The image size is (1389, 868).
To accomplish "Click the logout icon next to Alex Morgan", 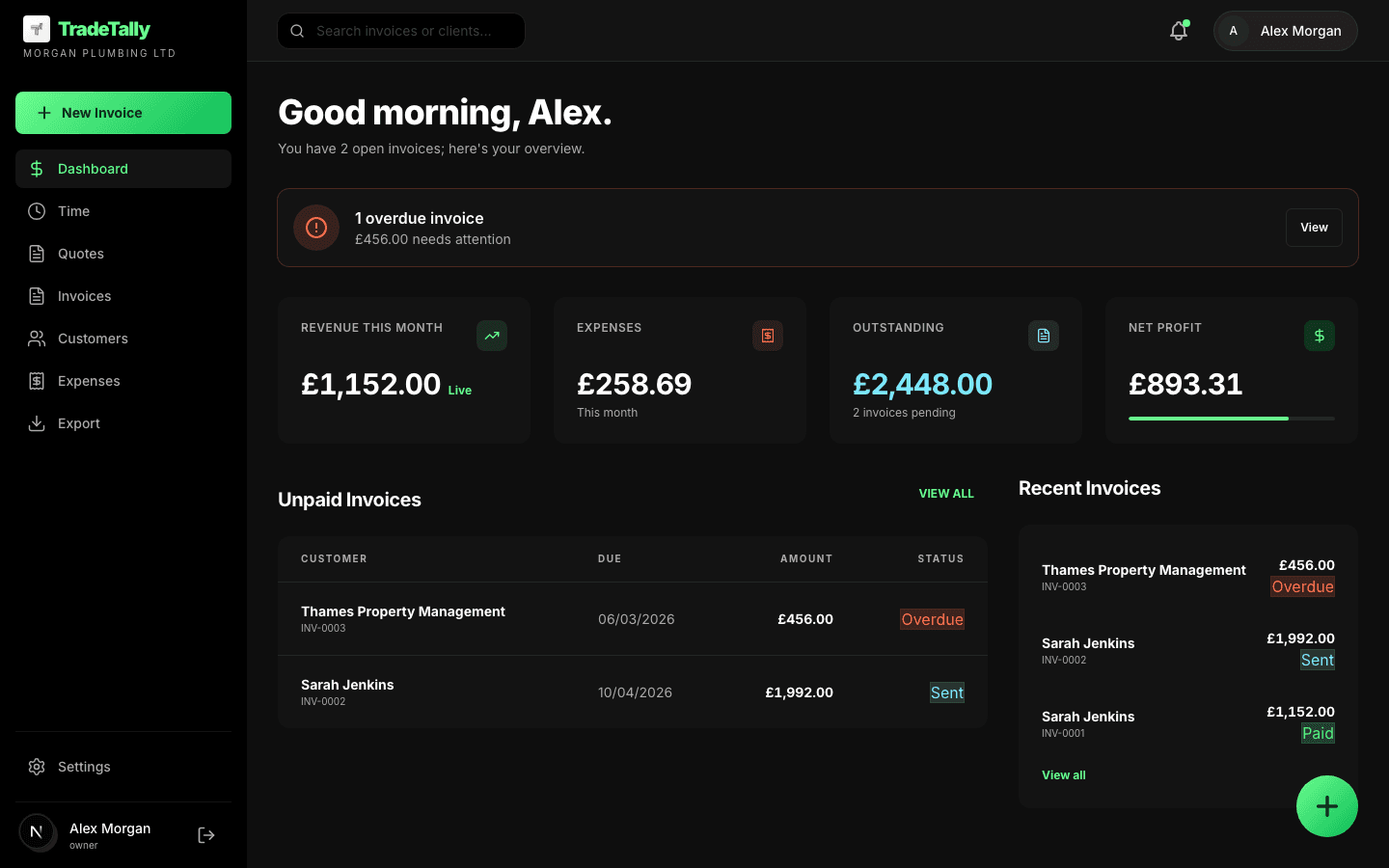I will [205, 834].
